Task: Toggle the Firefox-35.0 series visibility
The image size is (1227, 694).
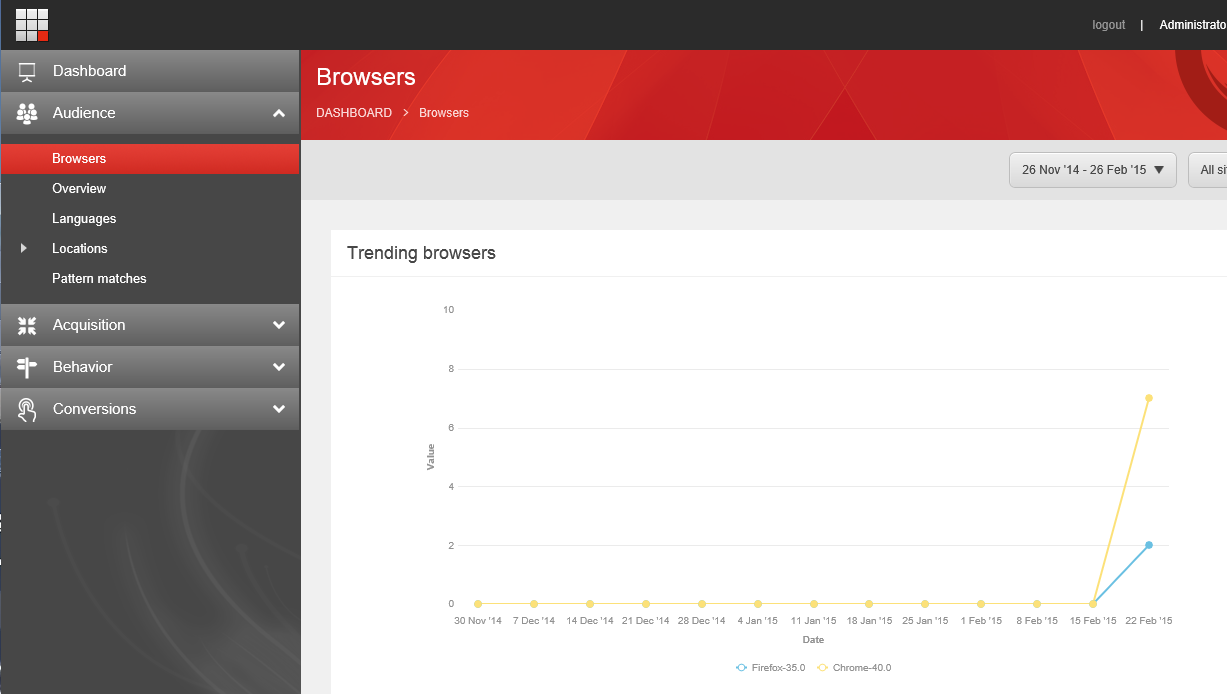Action: click(x=770, y=667)
